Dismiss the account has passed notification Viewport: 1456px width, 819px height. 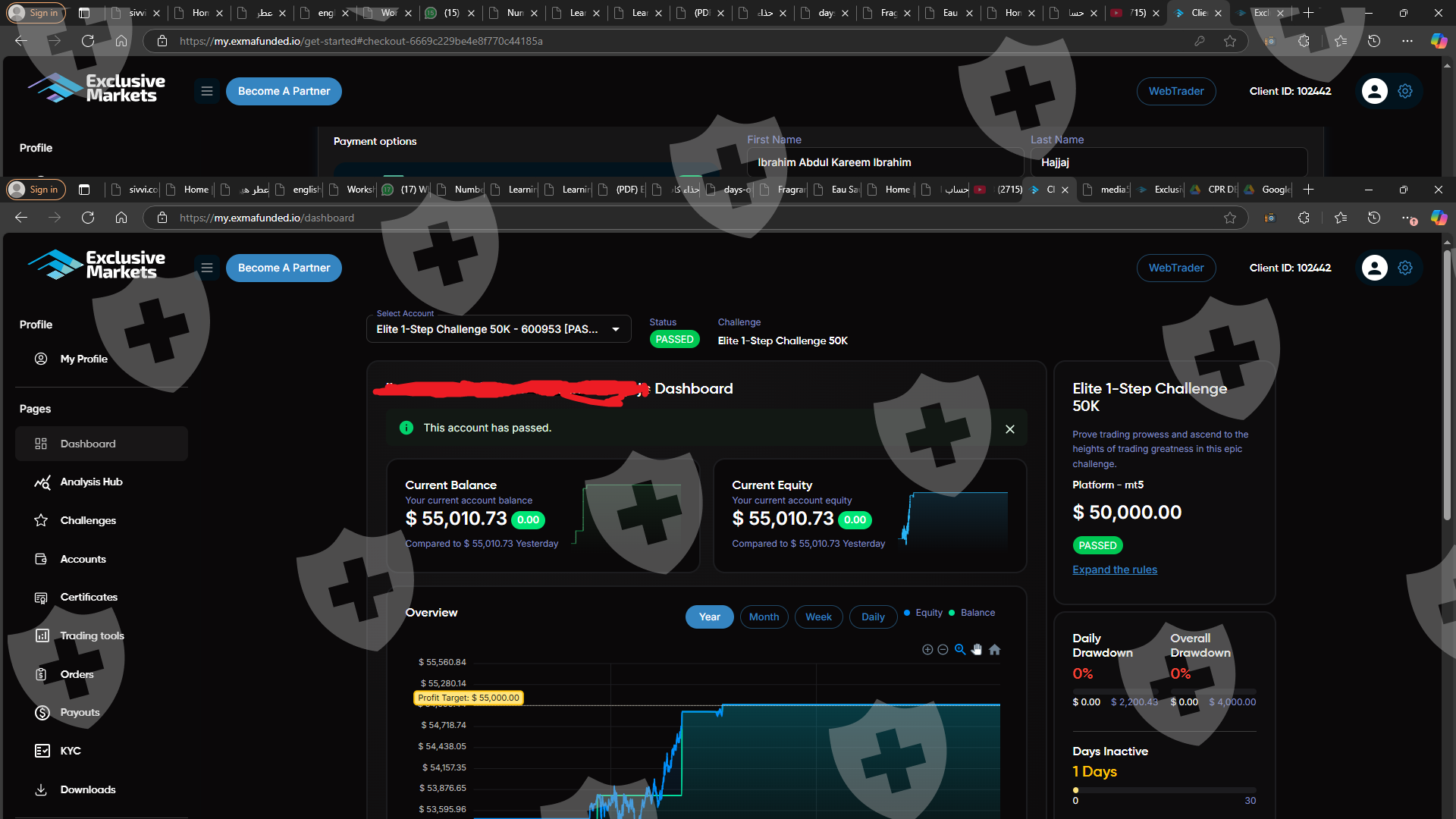[x=1009, y=429]
